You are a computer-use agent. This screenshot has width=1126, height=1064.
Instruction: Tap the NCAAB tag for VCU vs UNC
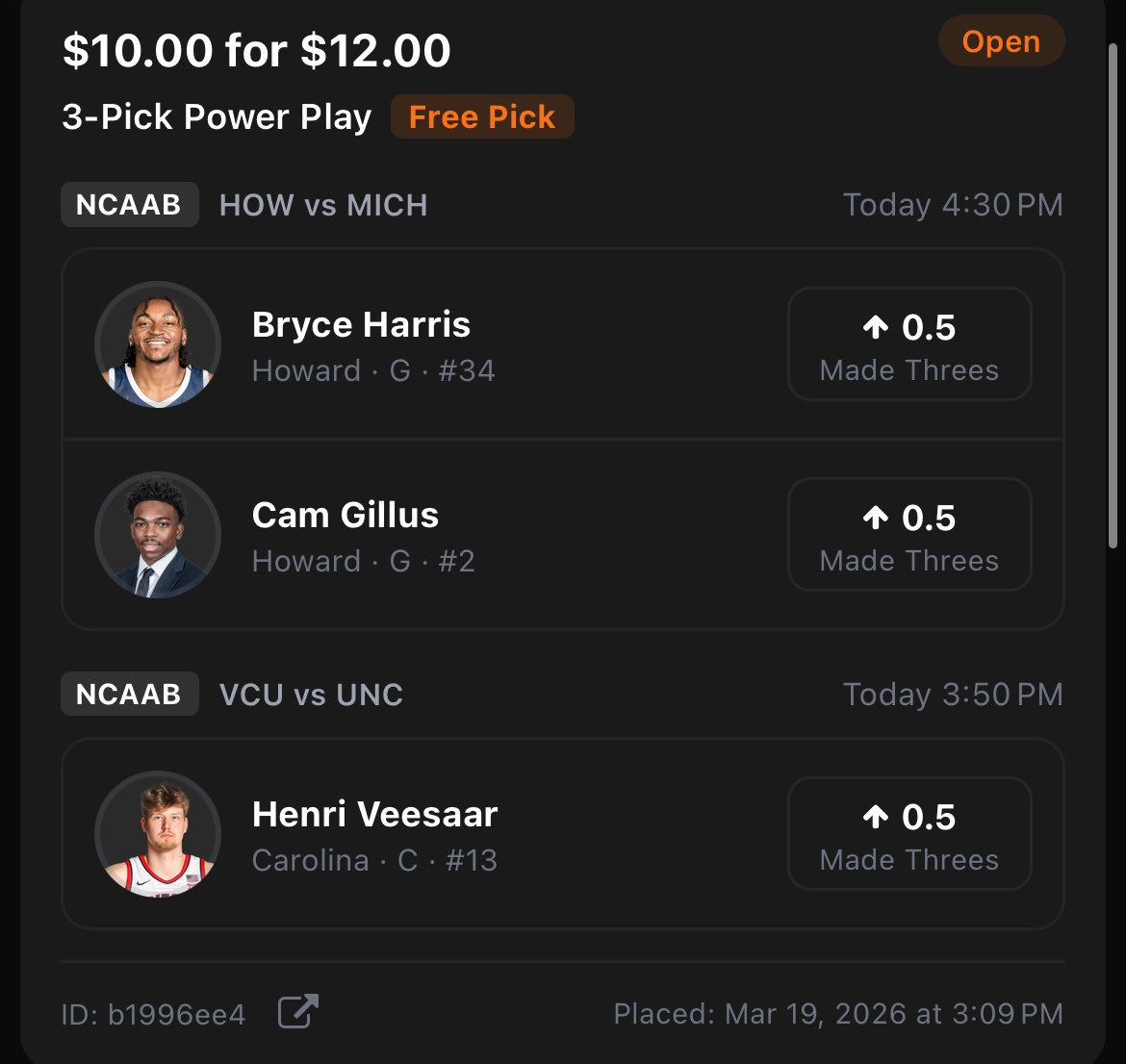point(129,695)
